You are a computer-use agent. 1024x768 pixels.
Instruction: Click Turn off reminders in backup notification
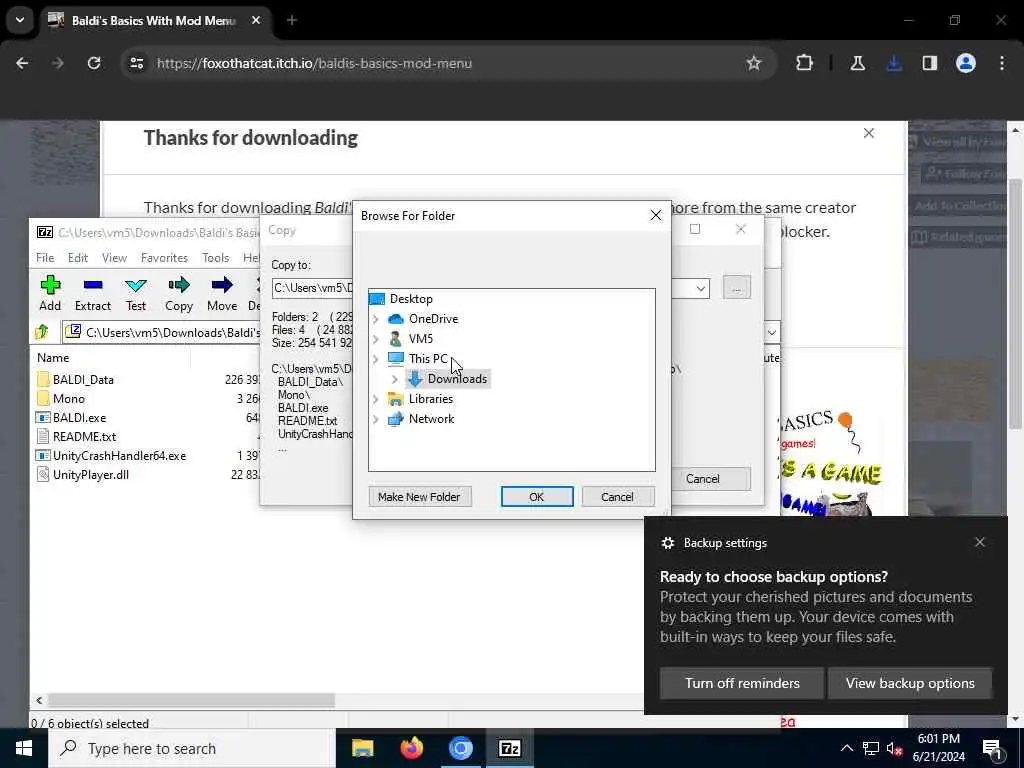click(x=742, y=683)
